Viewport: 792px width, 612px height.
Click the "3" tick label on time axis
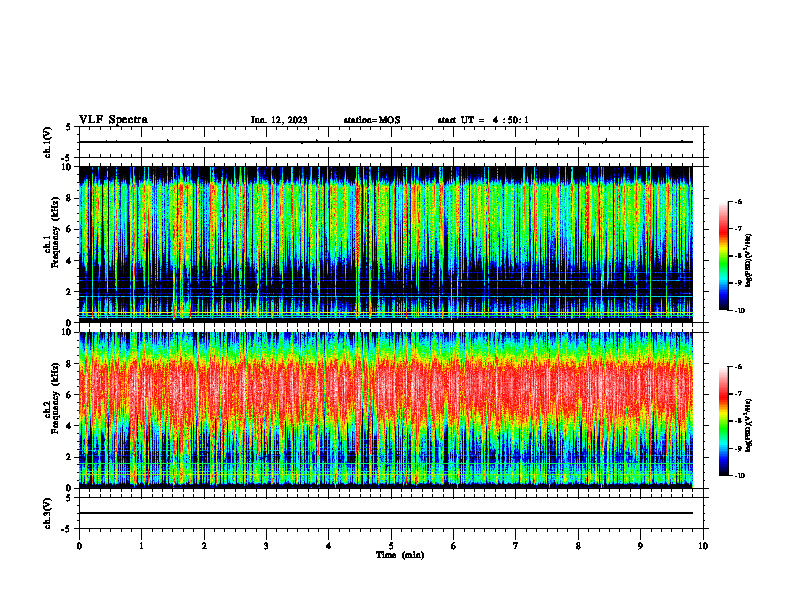[x=266, y=546]
